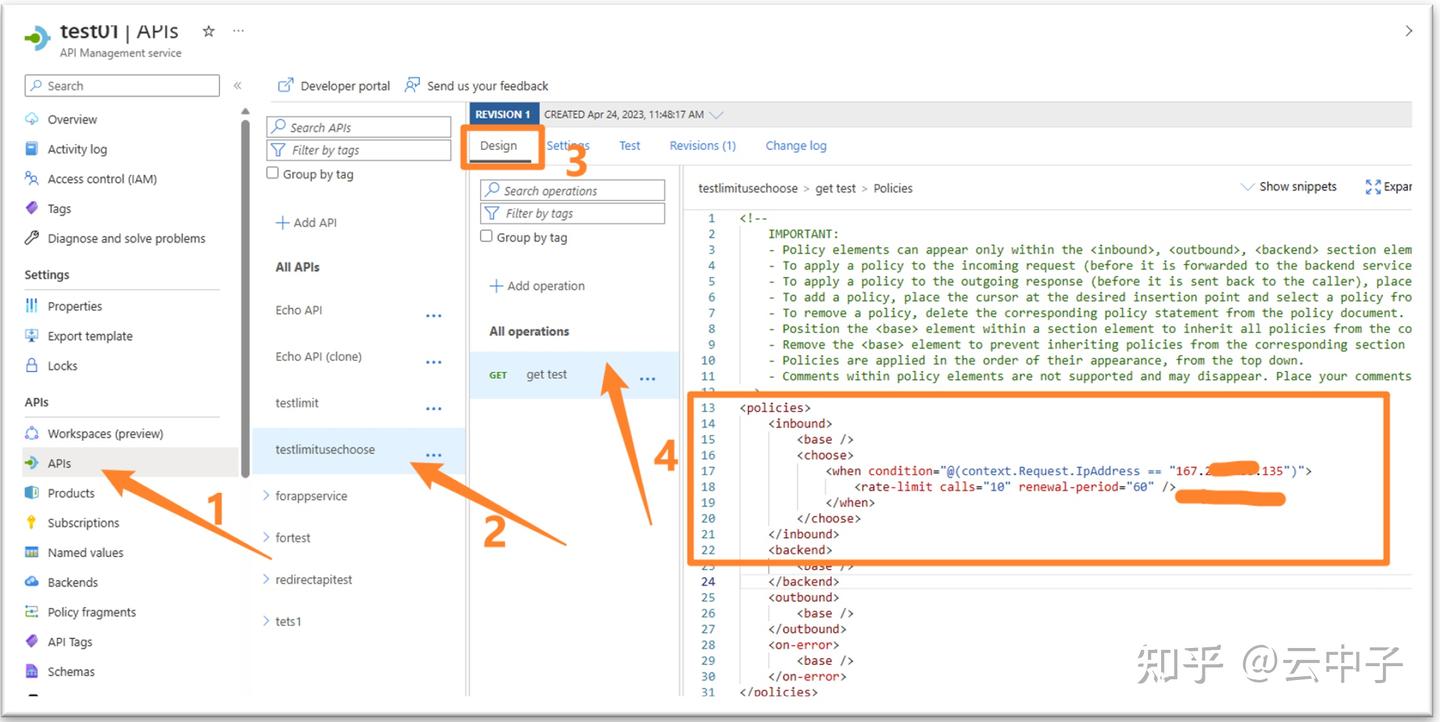Open Policy fragments from sidebar

(x=92, y=612)
